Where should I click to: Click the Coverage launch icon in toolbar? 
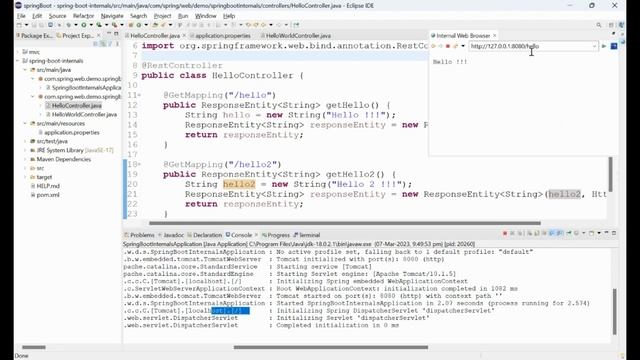(x=99, y=25)
